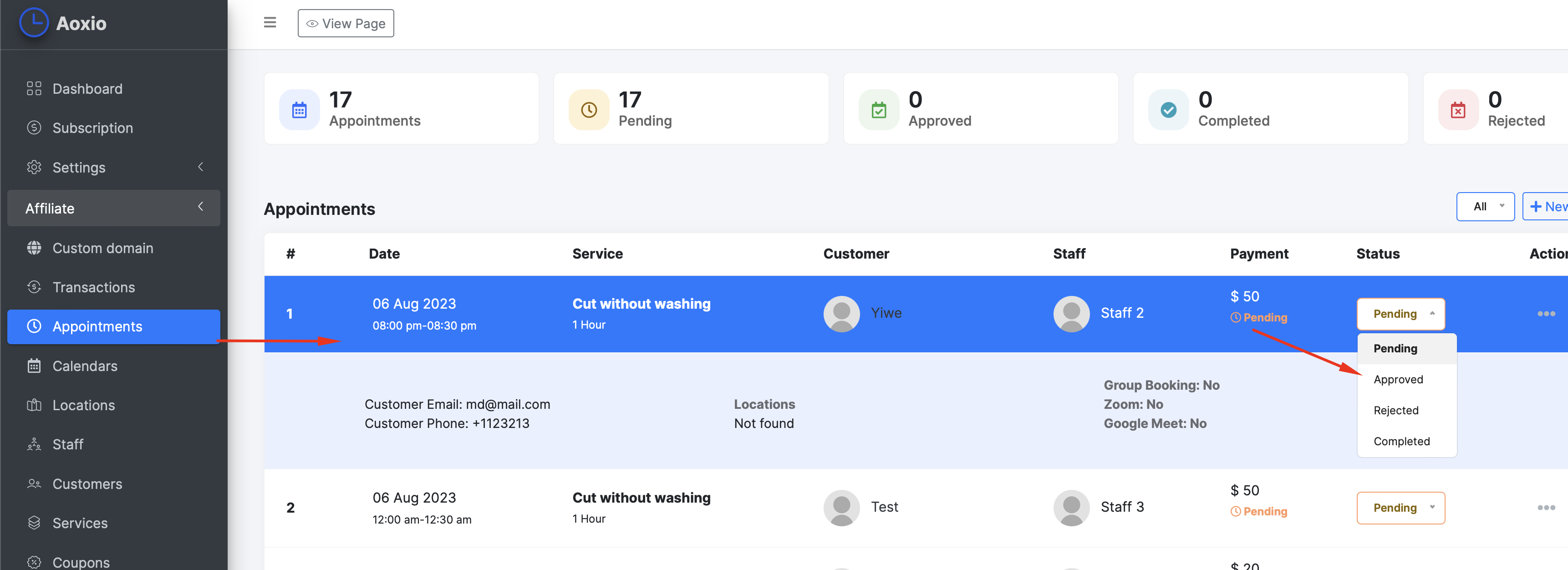
Task: Click the Status column header
Action: [x=1378, y=254]
